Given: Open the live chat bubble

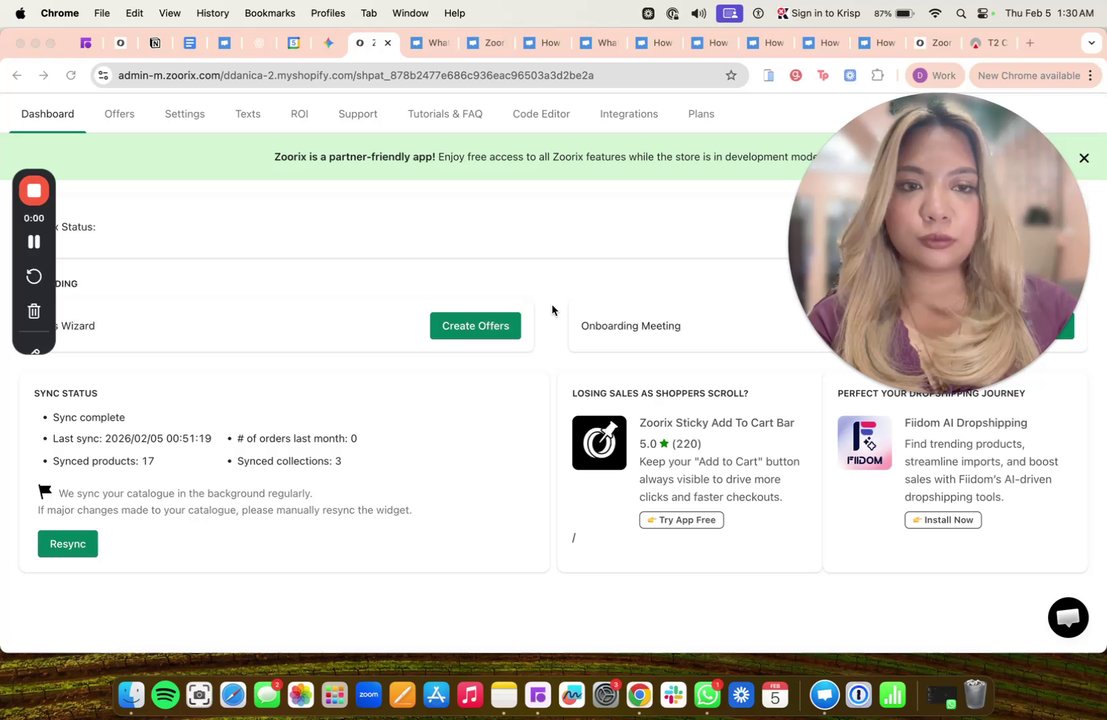Looking at the screenshot, I should click(x=1068, y=618).
